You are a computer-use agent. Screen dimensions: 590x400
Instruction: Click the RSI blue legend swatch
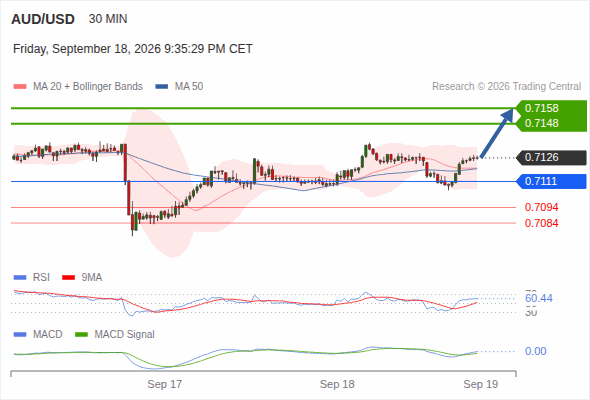coord(20,278)
